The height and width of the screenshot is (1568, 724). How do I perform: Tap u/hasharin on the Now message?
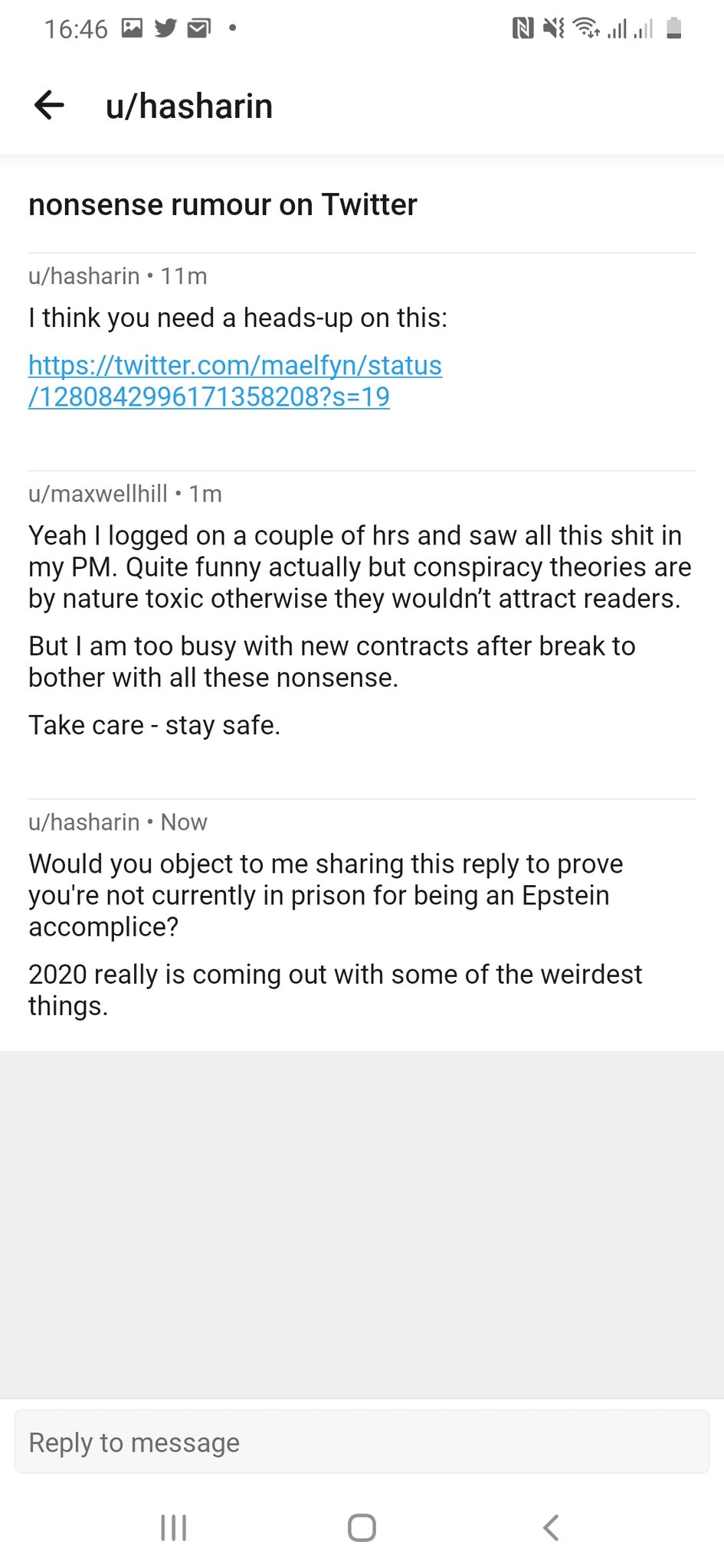click(x=84, y=822)
